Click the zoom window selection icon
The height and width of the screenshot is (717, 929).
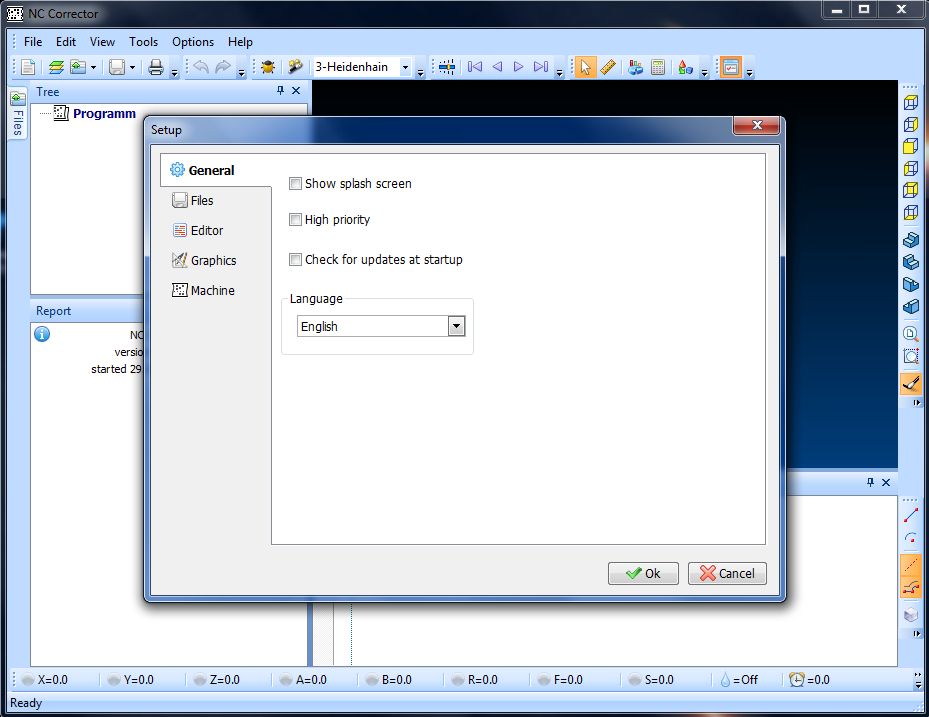pos(911,356)
